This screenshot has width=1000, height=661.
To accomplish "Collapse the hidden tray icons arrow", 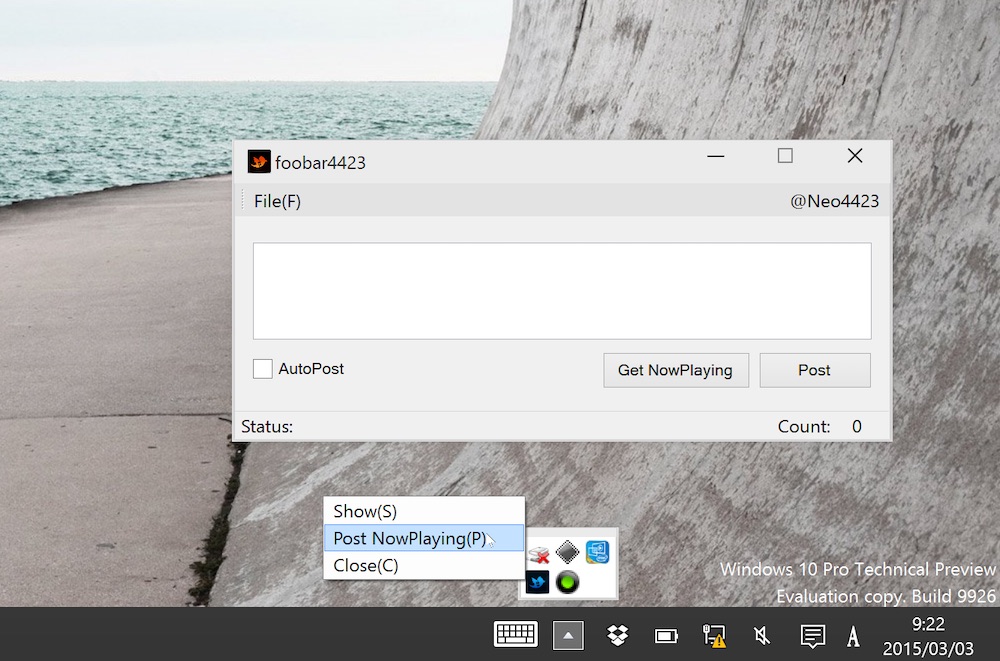I will click(x=568, y=635).
